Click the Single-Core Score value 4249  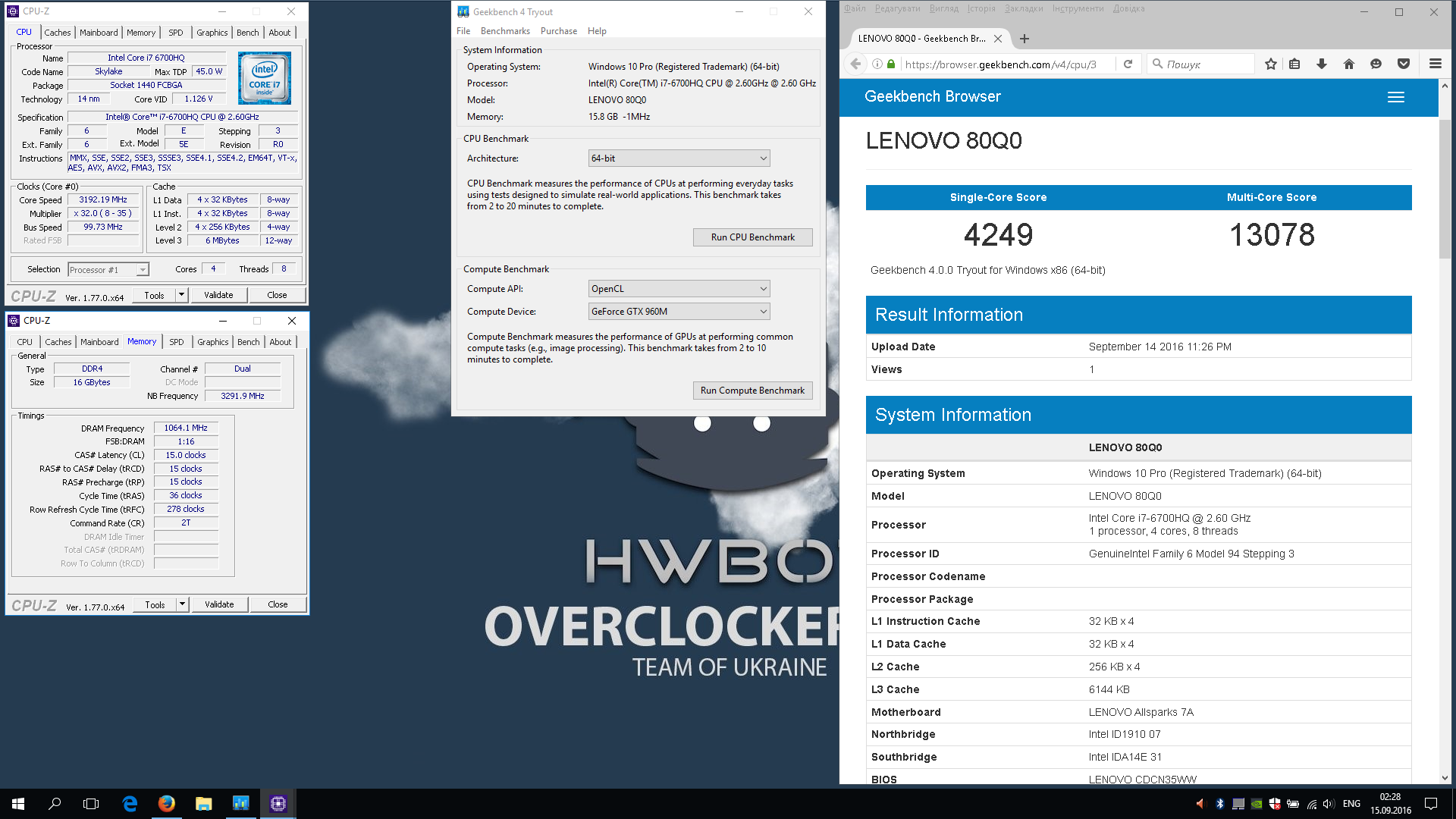coord(999,235)
